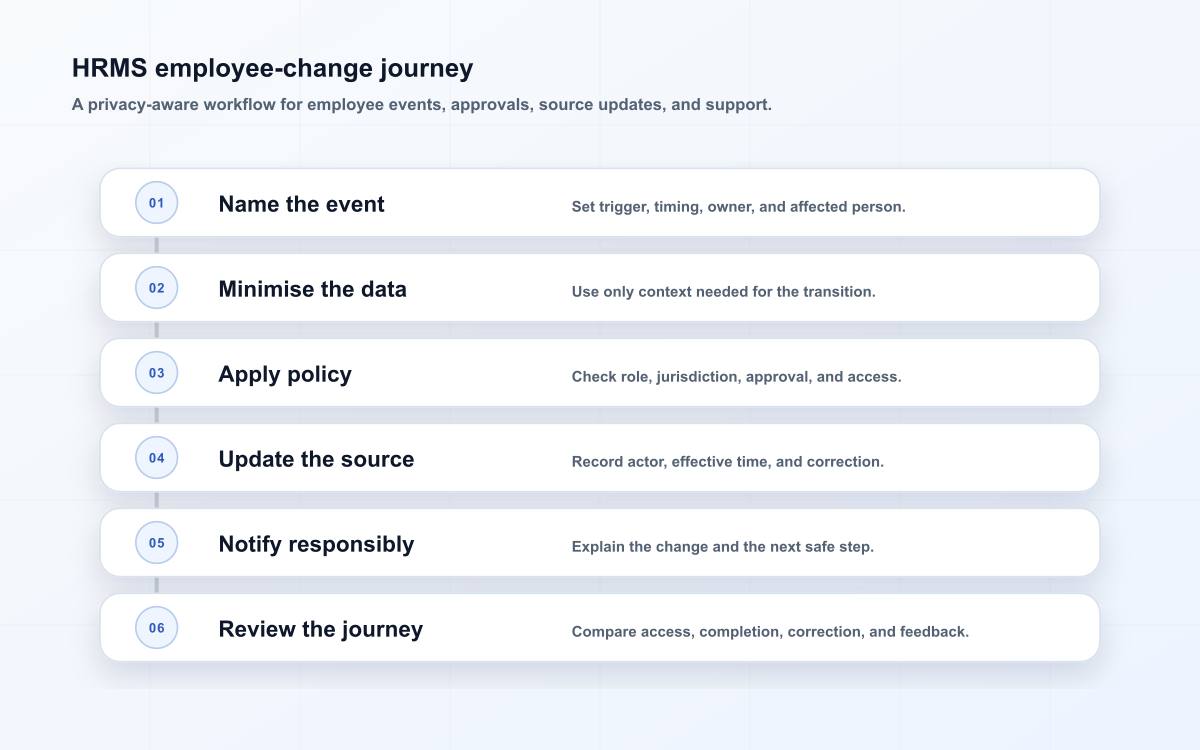Select the step 03 circle marker
The image size is (1200, 750).
156,373
